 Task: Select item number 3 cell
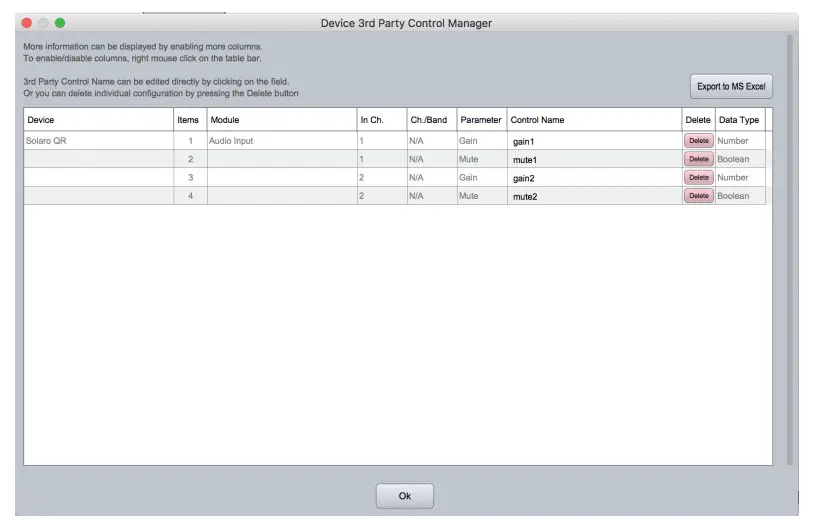pos(190,177)
